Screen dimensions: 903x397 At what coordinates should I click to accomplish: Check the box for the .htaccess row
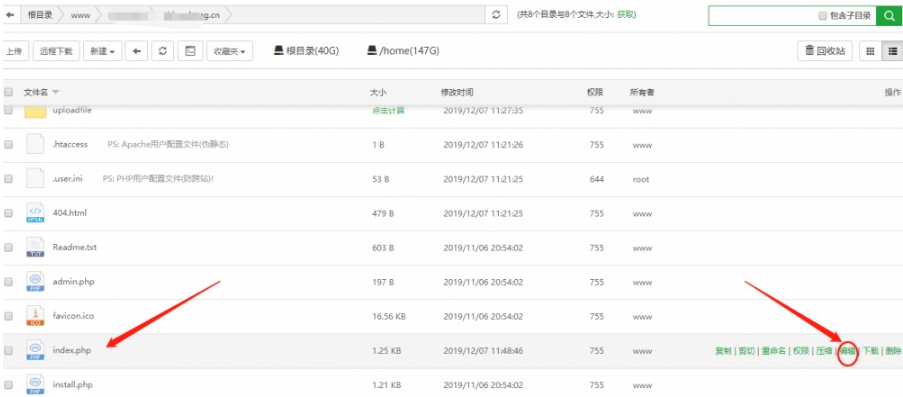pyautogui.click(x=9, y=145)
